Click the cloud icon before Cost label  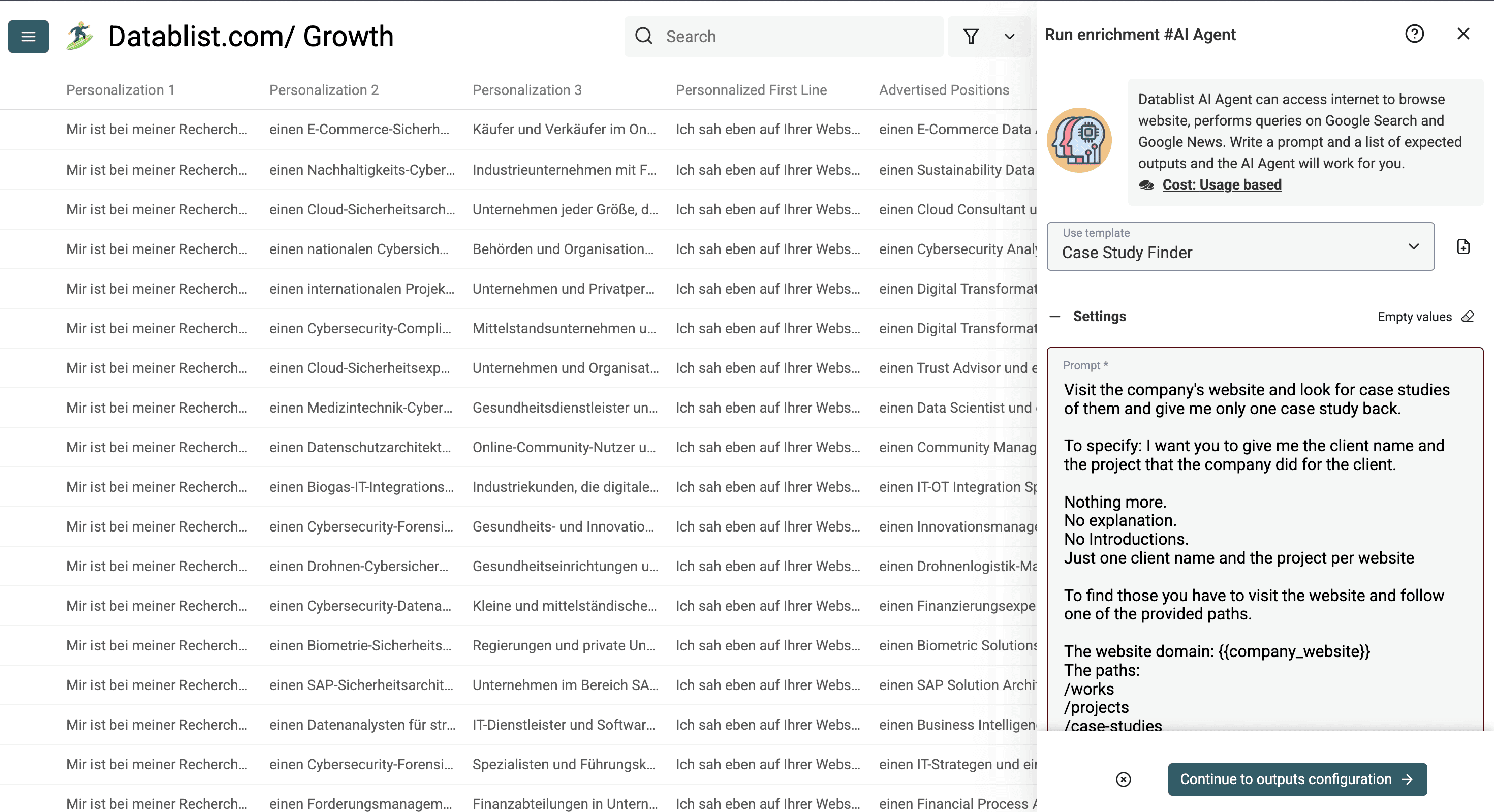click(x=1146, y=184)
